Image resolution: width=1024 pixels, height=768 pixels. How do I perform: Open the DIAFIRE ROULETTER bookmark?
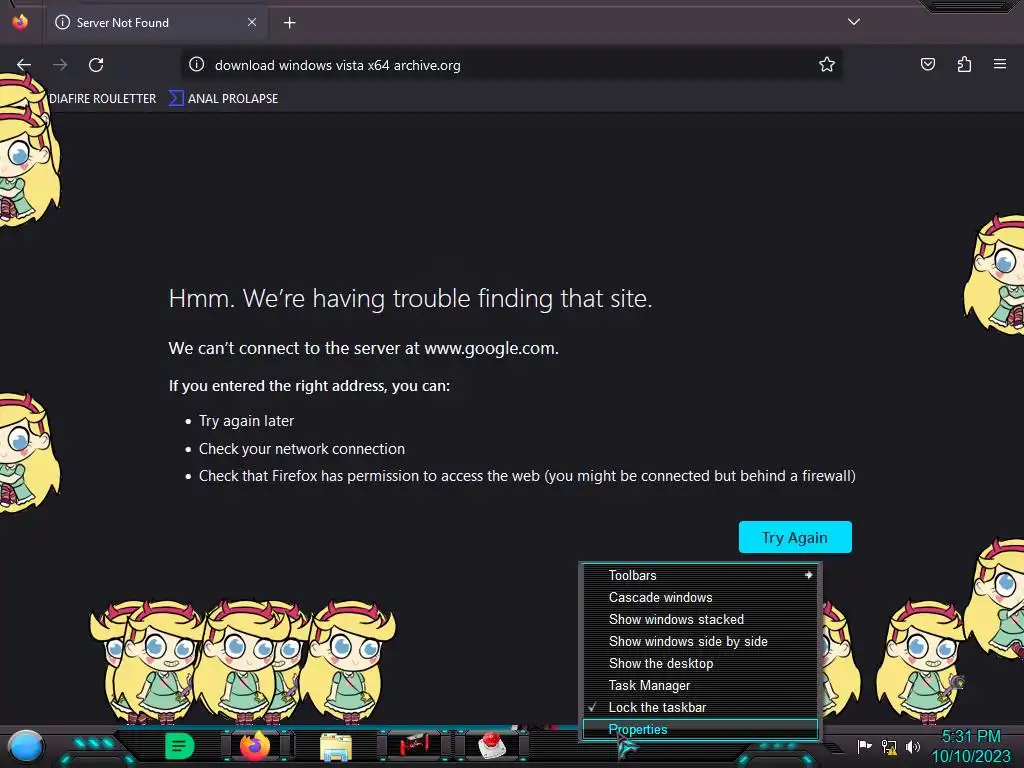pos(103,99)
